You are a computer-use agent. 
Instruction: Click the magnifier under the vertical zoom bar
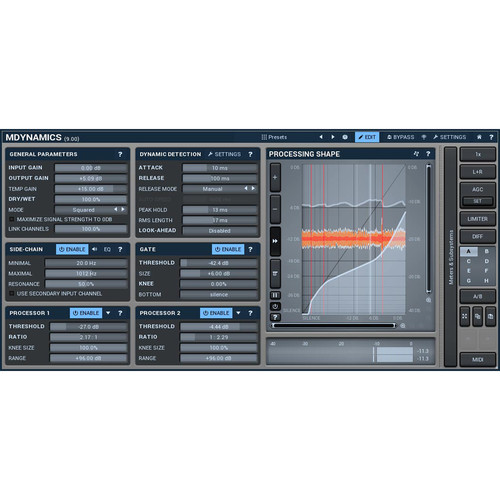[428, 300]
